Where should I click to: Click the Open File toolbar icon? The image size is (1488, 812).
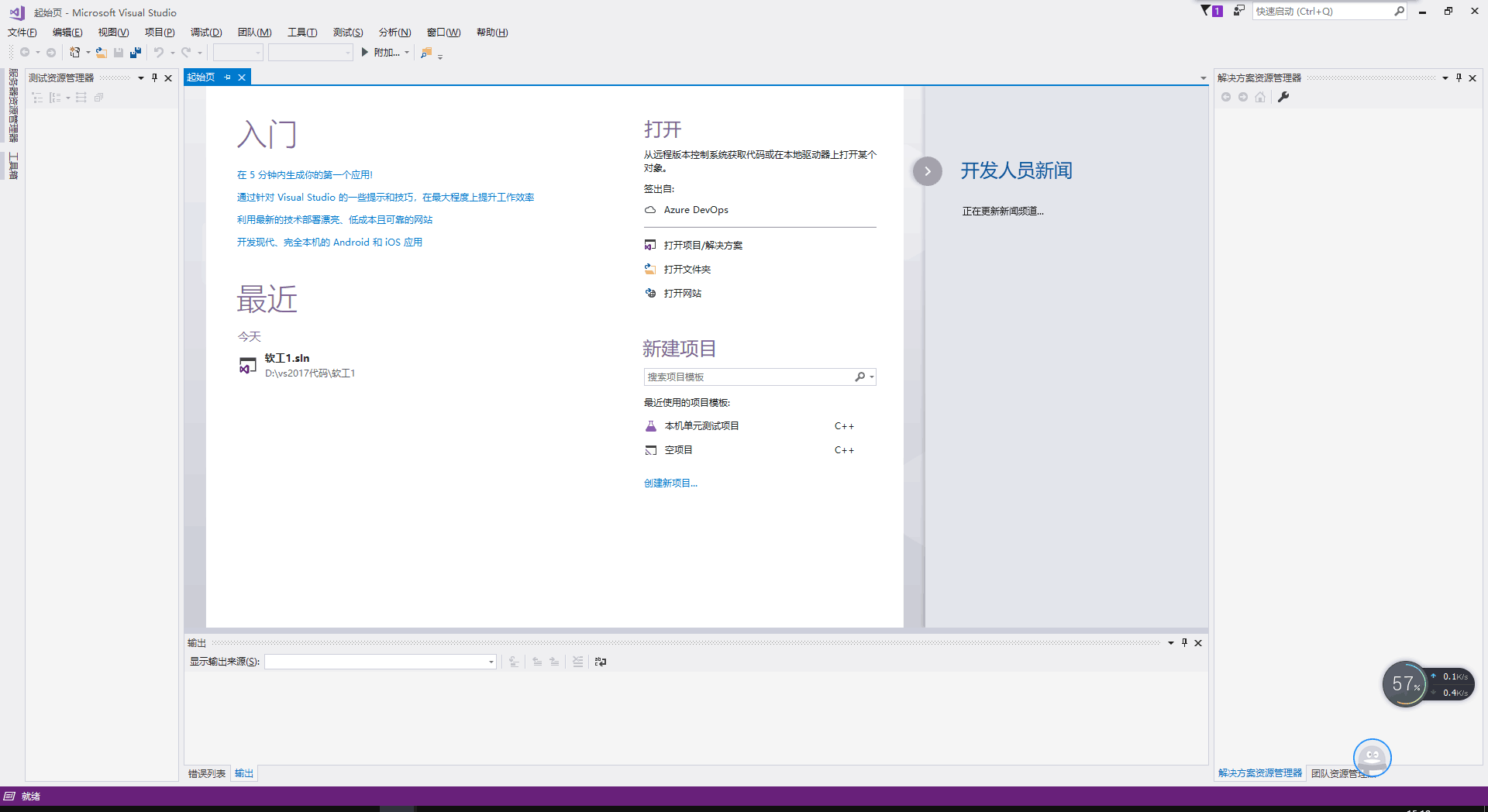[x=102, y=53]
